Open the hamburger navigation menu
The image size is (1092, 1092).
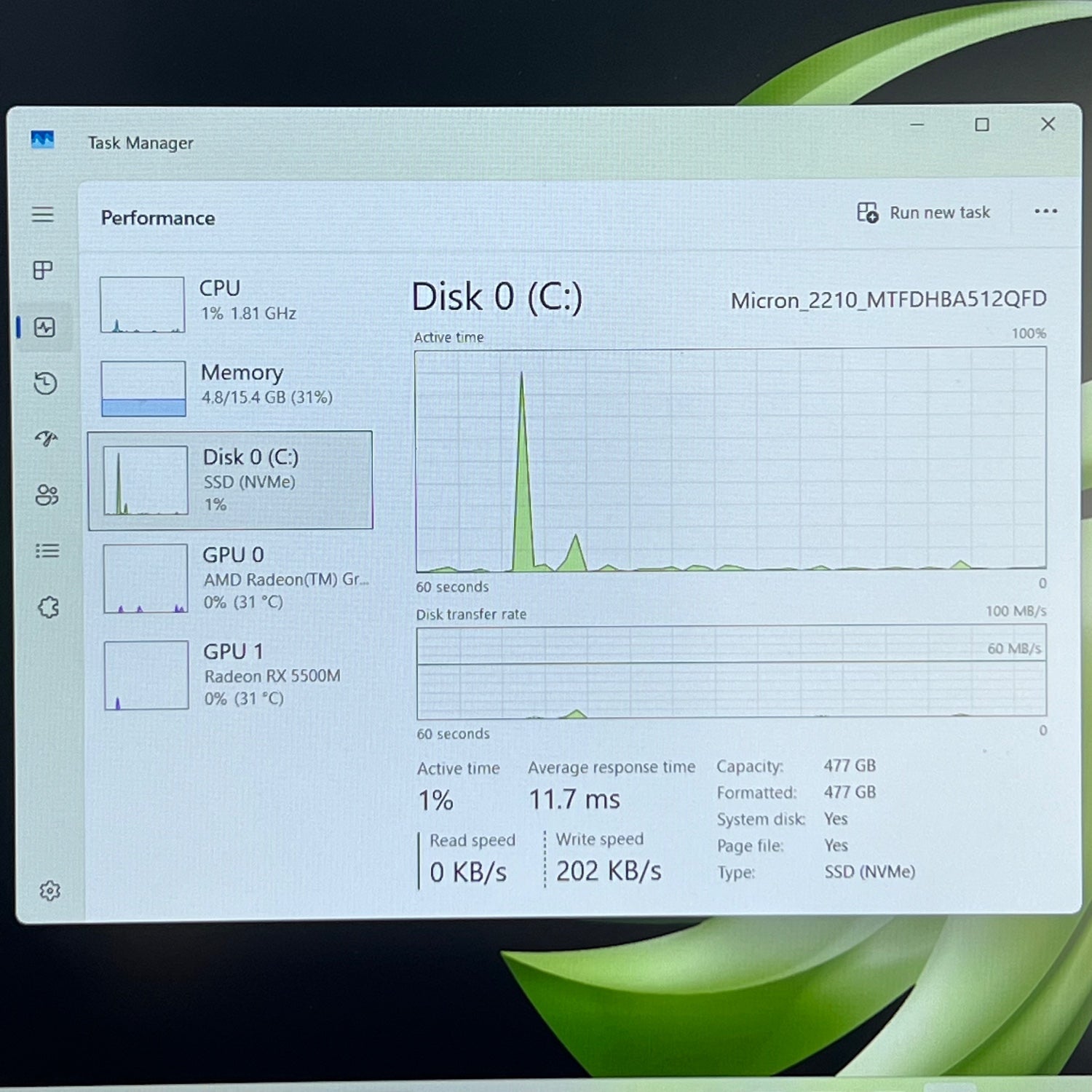pos(43,215)
